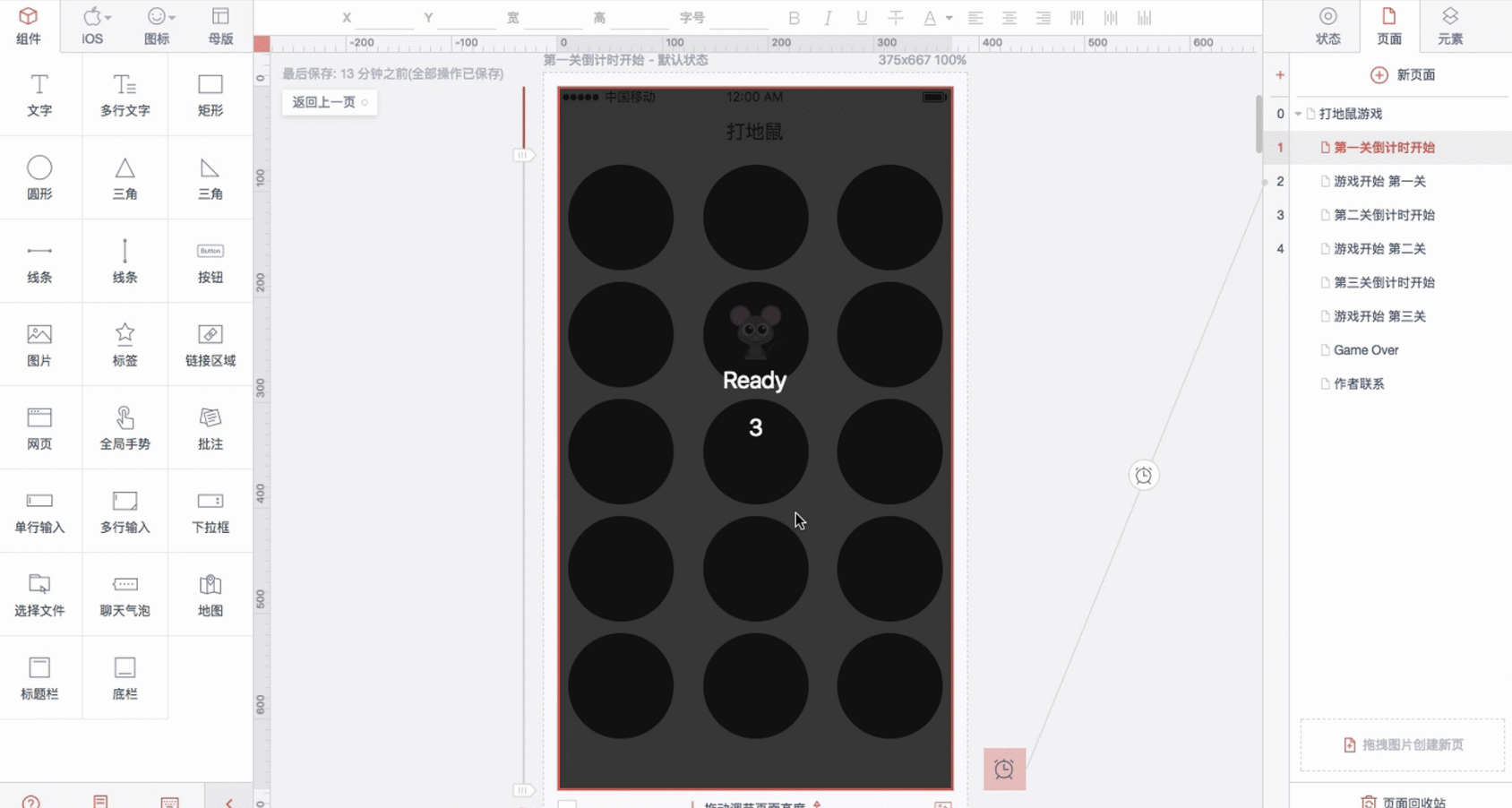Choose the 链接区域 link area component
The width and height of the screenshot is (1512, 808).
click(210, 345)
